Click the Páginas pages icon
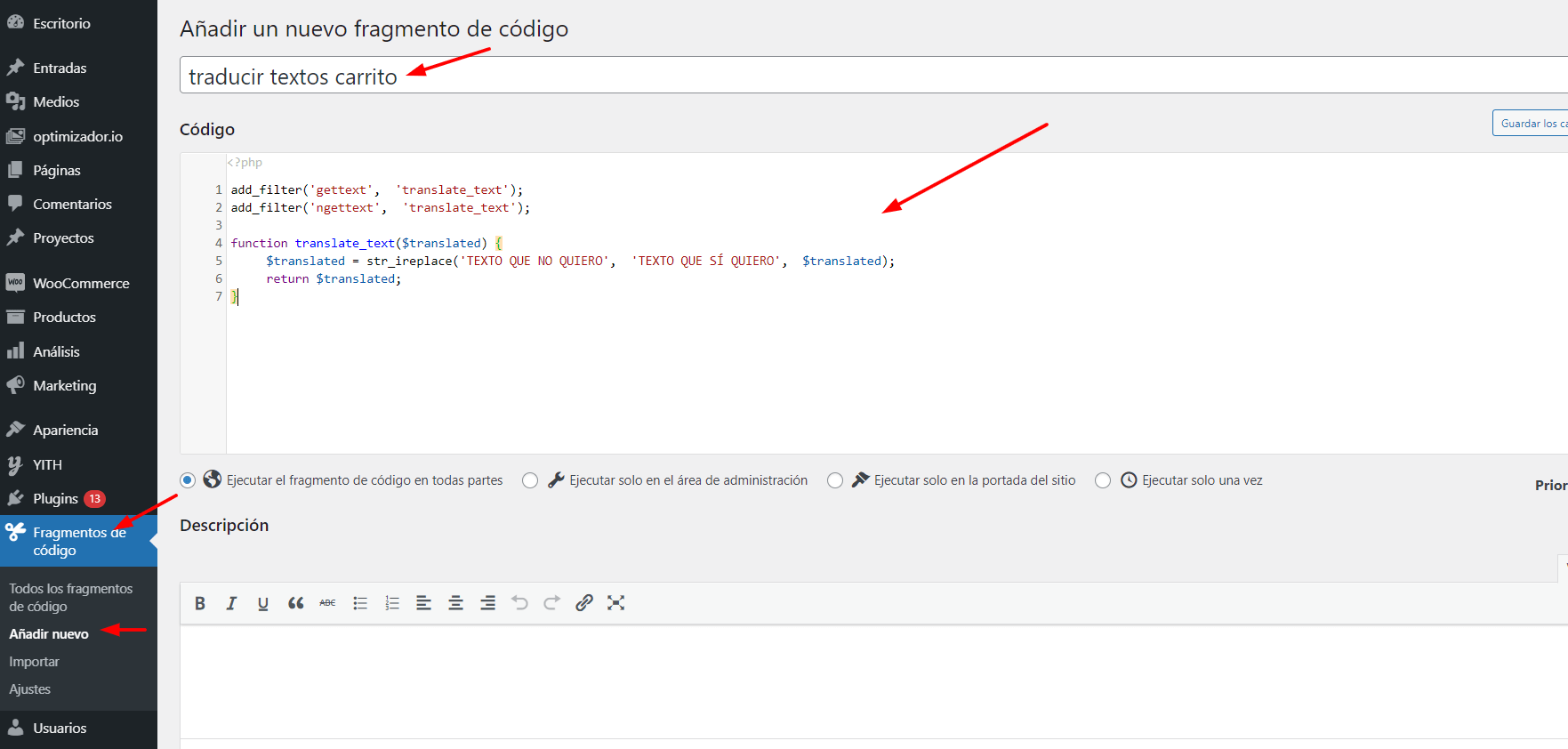 click(x=15, y=170)
